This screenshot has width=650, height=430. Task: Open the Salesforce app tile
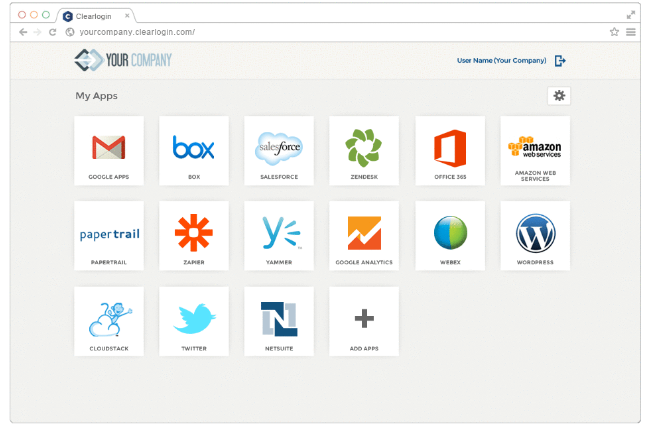point(279,151)
